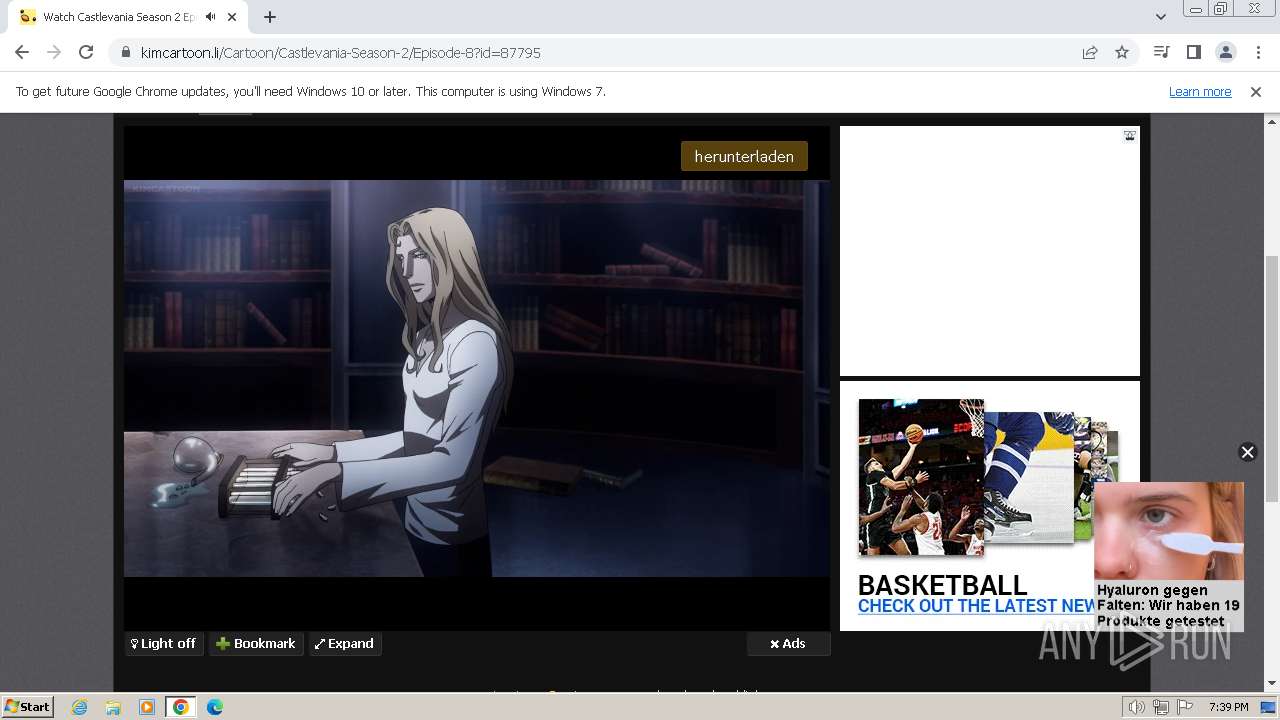Open the side panel icon
Image resolution: width=1280 pixels, height=720 pixels.
coord(1193,52)
